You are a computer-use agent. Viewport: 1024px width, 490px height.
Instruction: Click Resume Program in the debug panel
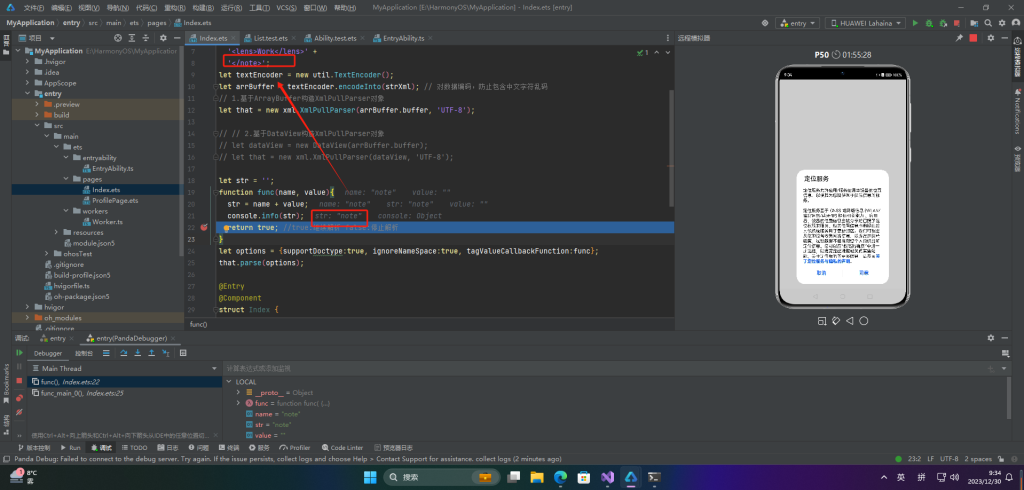point(18,353)
